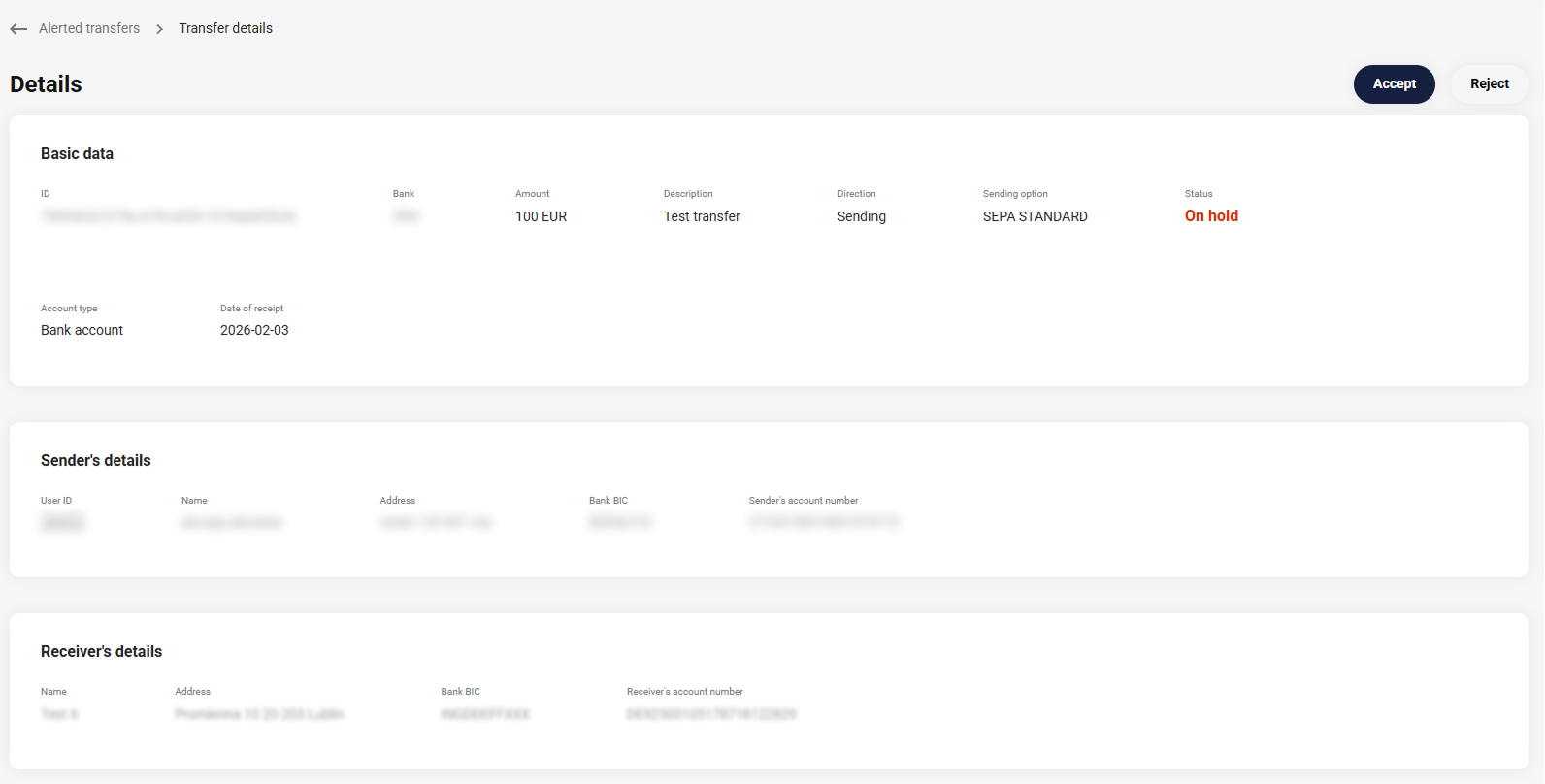The height and width of the screenshot is (784, 1545).
Task: Click the 2026-02-03 date of receipt
Action: click(254, 330)
